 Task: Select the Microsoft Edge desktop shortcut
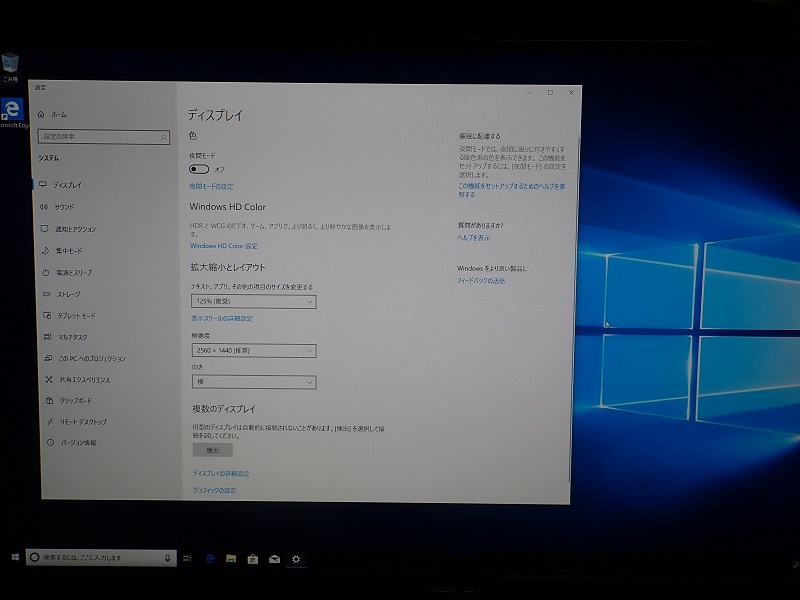13,113
